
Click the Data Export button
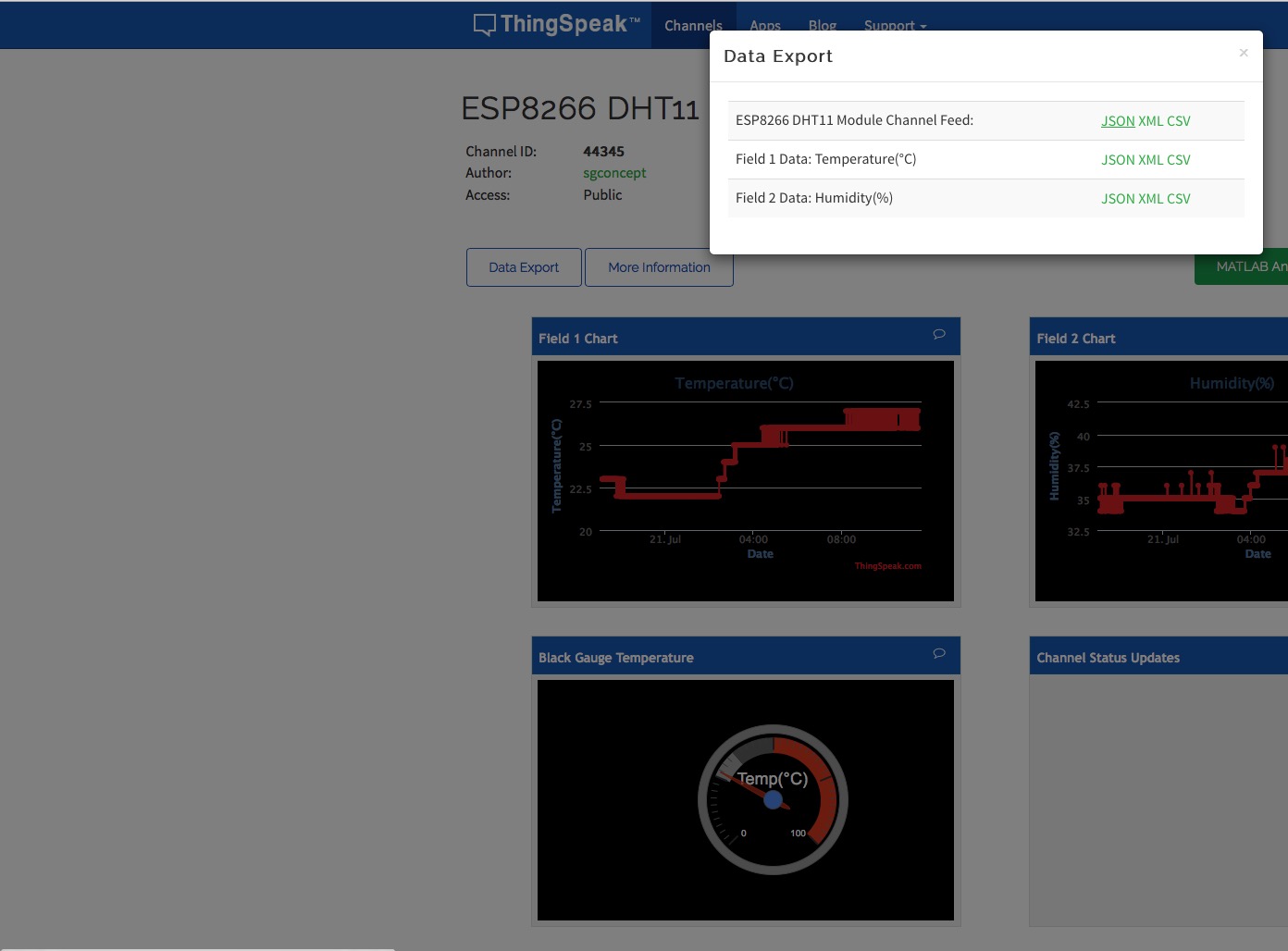click(x=524, y=267)
